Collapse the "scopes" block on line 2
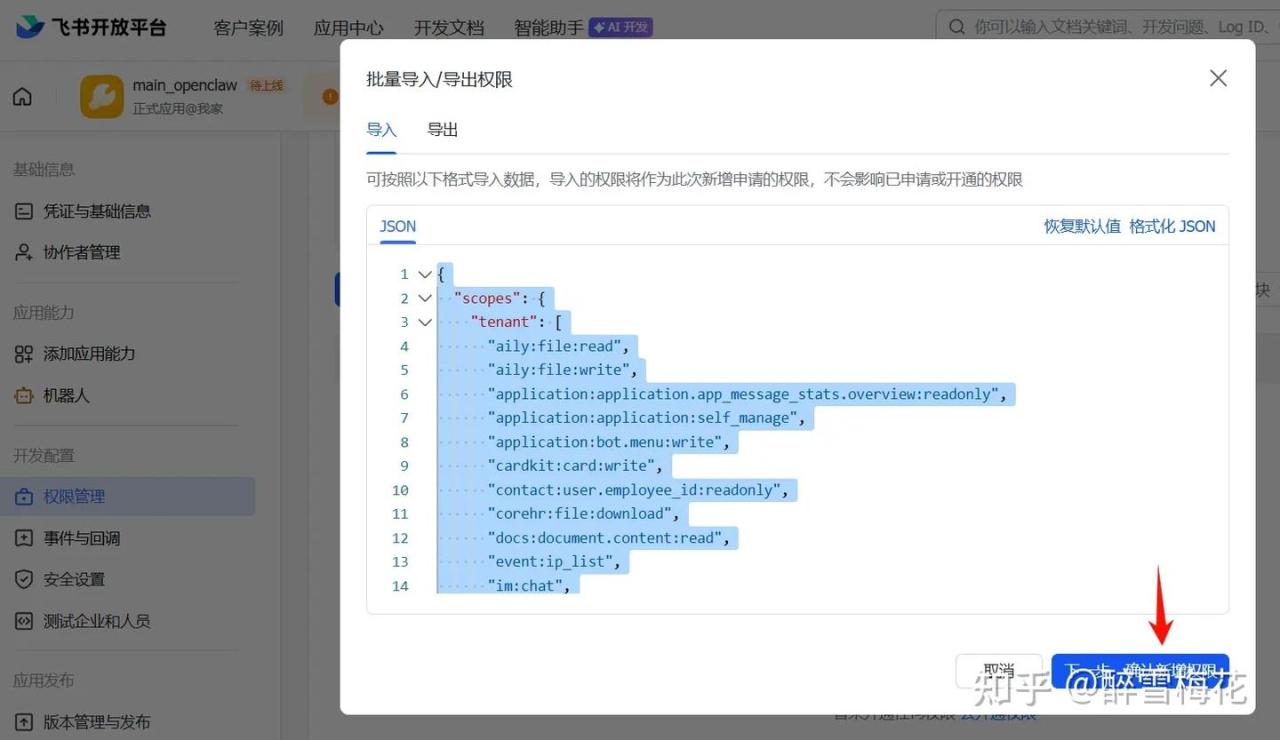The width and height of the screenshot is (1280, 740). coord(425,298)
